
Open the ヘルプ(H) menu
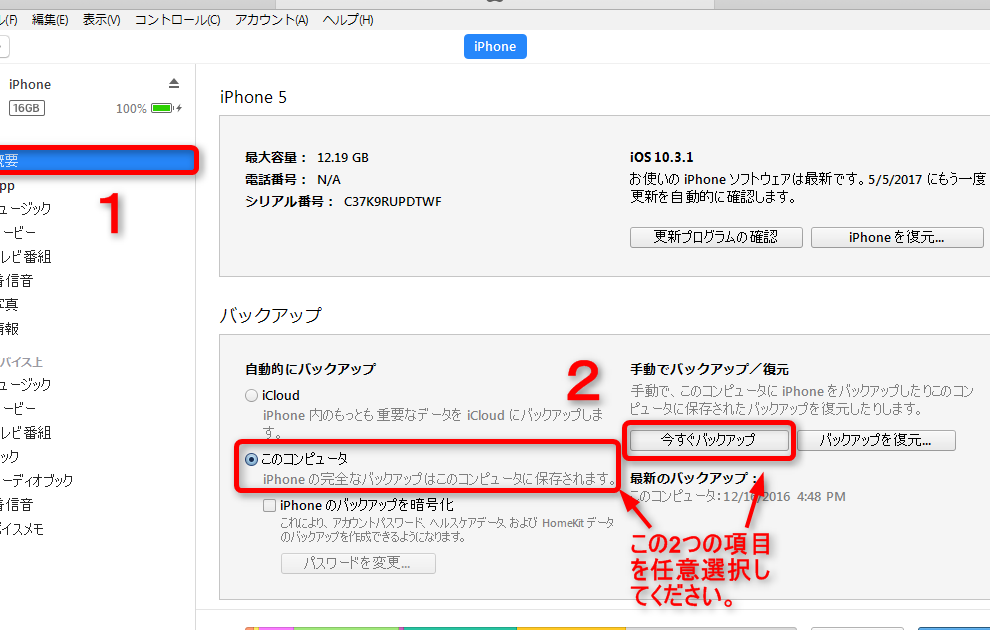[x=347, y=20]
